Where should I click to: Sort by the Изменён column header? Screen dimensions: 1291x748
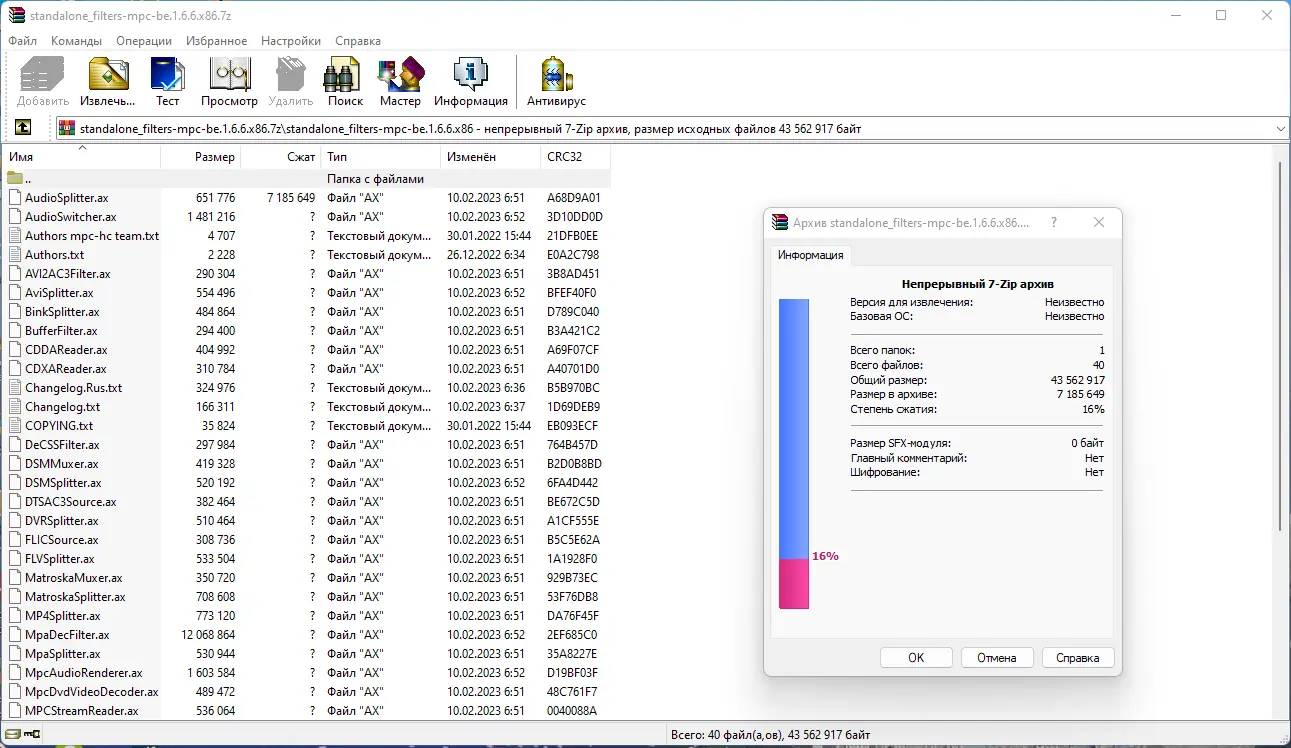point(491,157)
